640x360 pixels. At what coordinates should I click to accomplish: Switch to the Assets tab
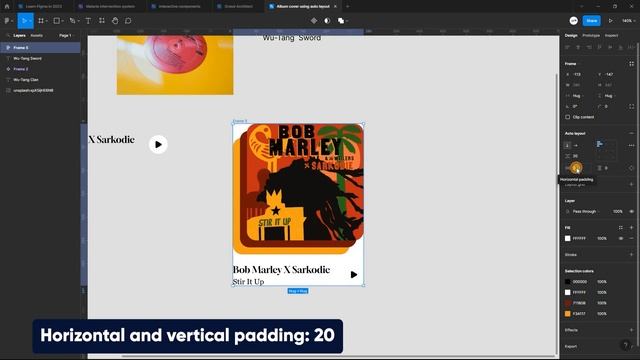(x=36, y=36)
